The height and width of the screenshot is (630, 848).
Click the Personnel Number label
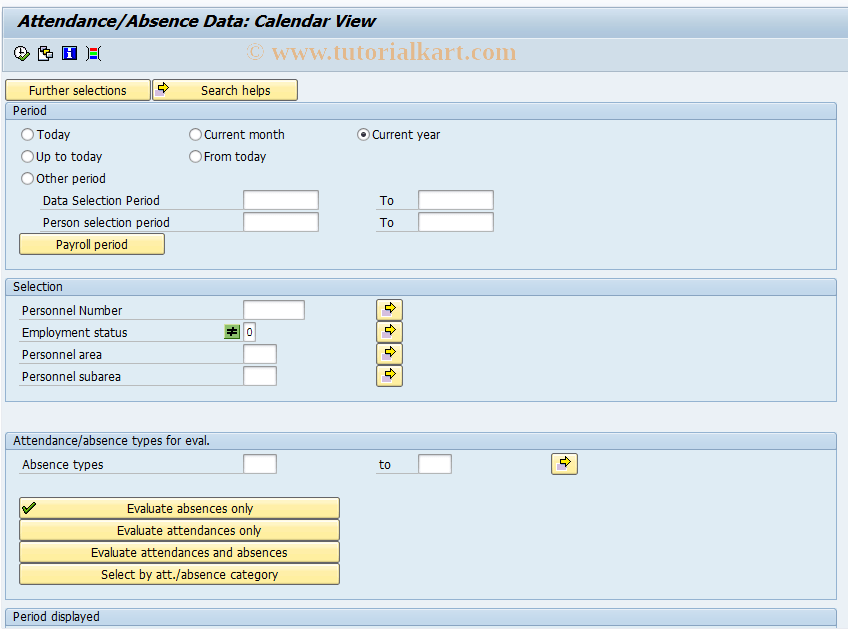tap(72, 311)
